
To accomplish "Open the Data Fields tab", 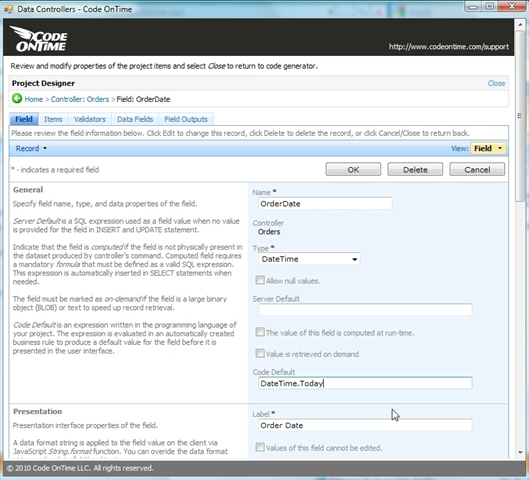I will (135, 119).
